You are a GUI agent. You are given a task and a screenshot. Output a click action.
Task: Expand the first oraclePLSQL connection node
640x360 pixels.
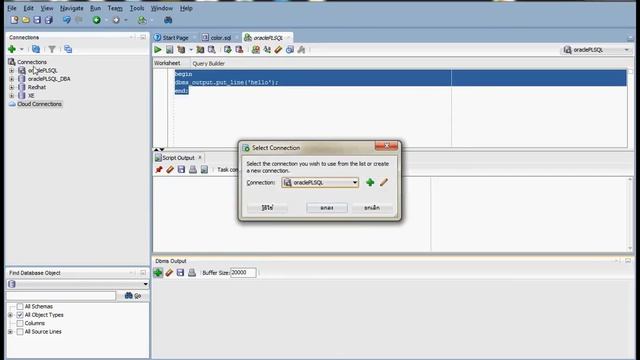(11, 71)
